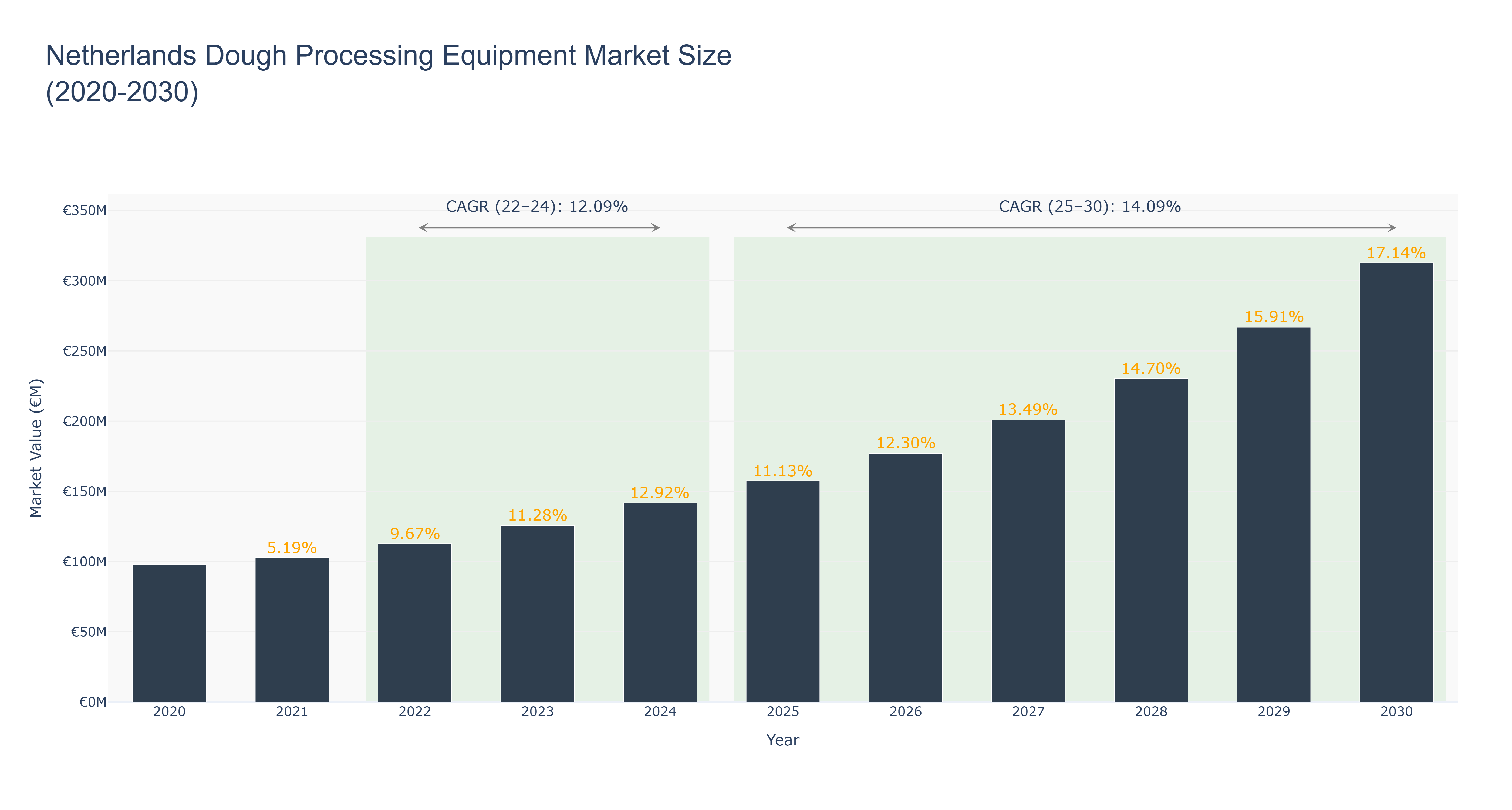
Task: Click the 2030 x-axis tick label
Action: coord(1396,712)
